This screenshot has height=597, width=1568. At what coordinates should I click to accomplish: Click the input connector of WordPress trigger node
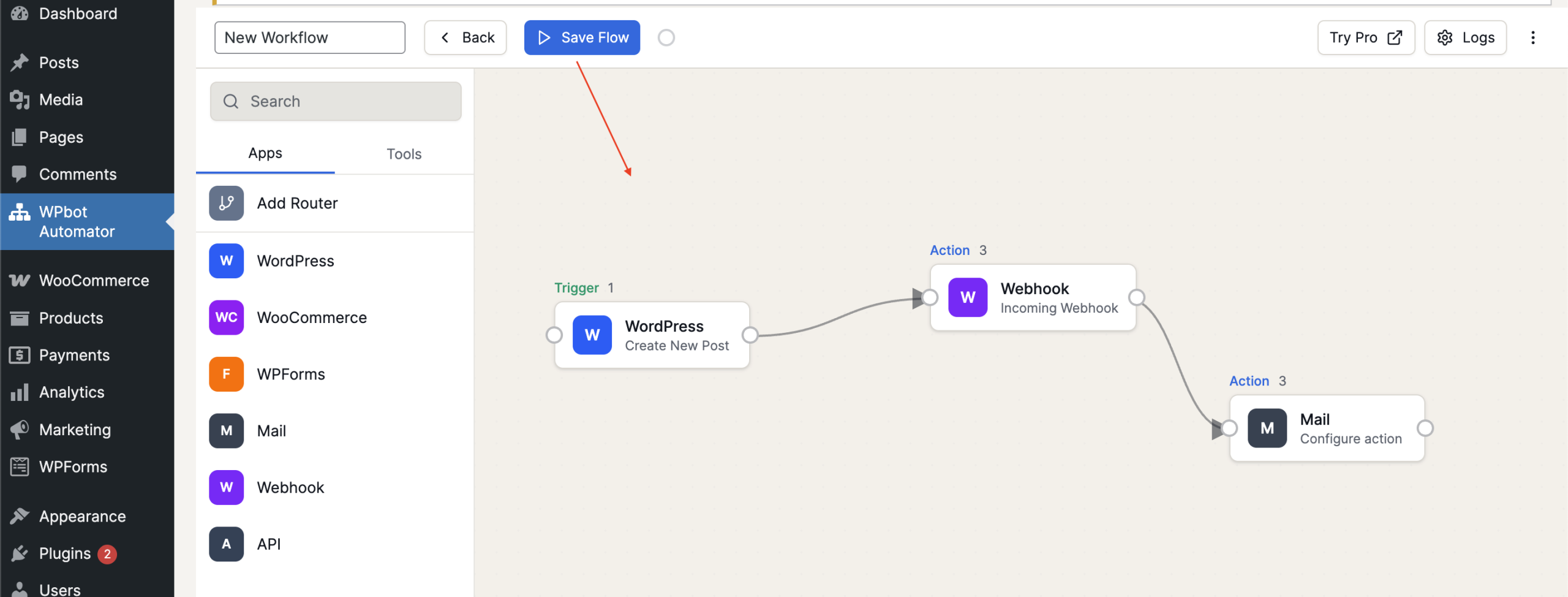tap(554, 335)
